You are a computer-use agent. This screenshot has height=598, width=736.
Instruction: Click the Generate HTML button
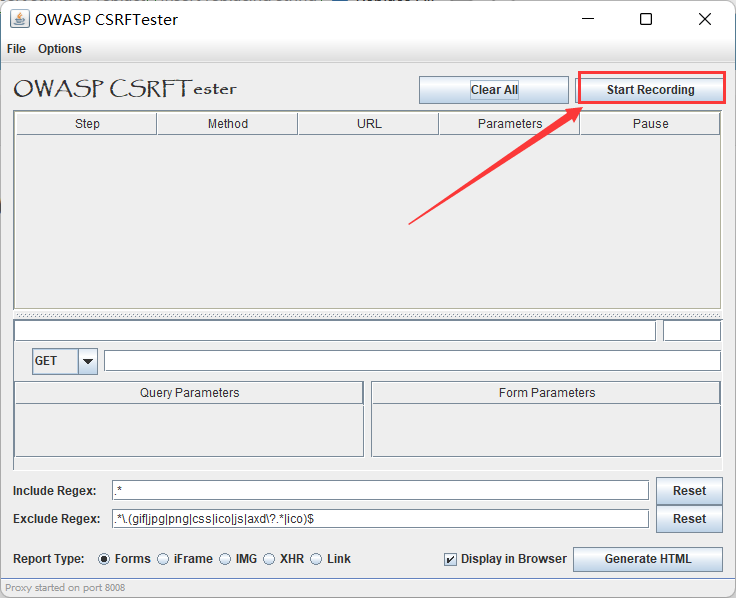pos(648,559)
